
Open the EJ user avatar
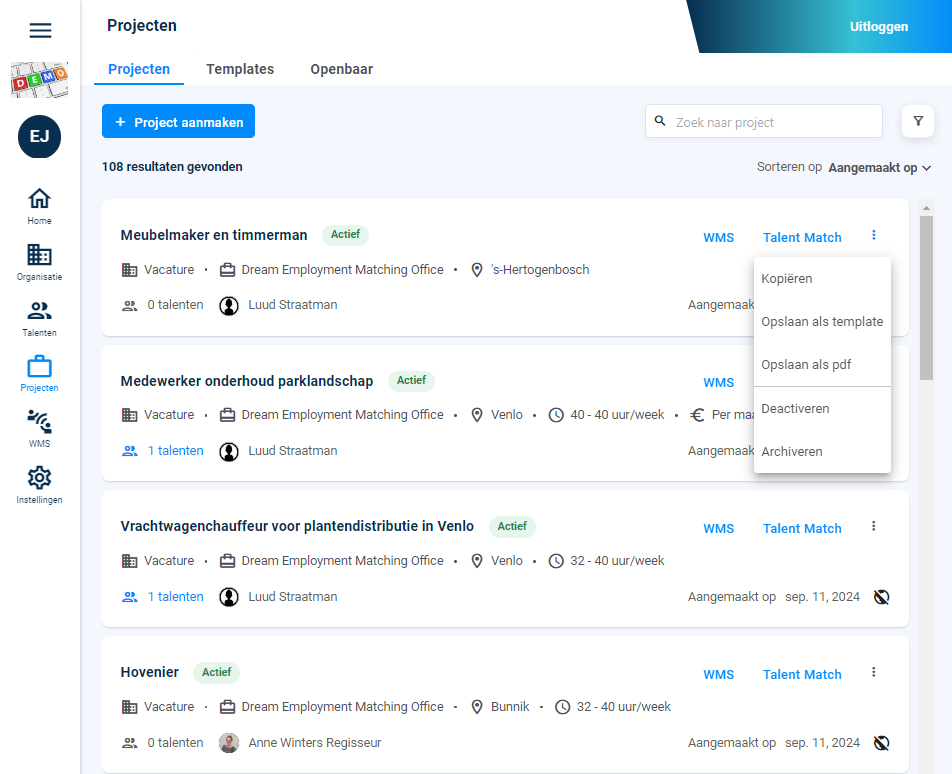coord(39,137)
